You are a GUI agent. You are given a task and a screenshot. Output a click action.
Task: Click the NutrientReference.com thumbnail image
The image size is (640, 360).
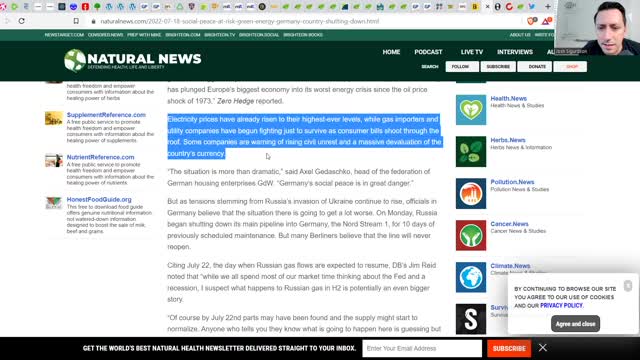[54, 160]
